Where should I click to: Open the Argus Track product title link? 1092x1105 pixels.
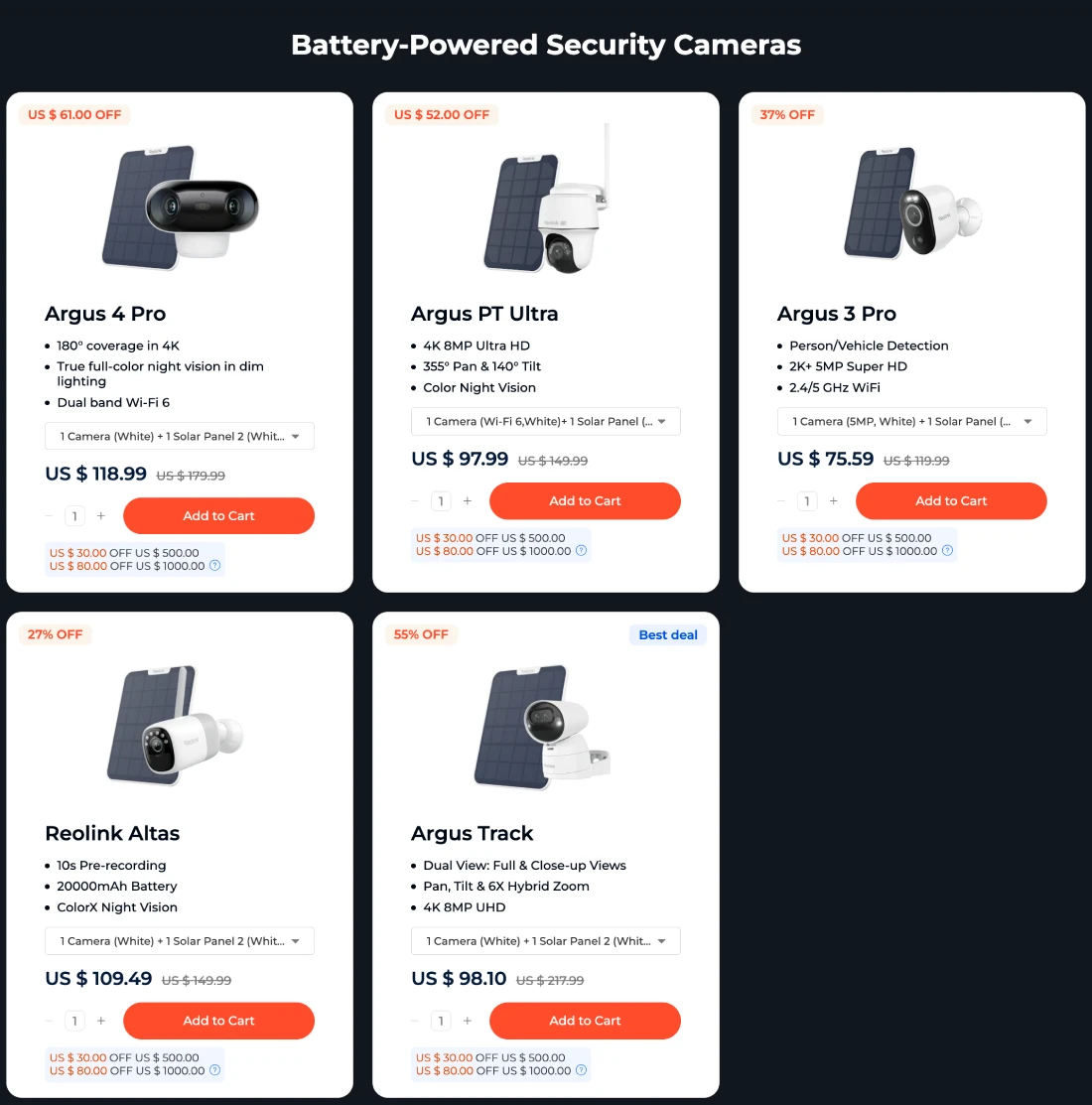tap(473, 834)
